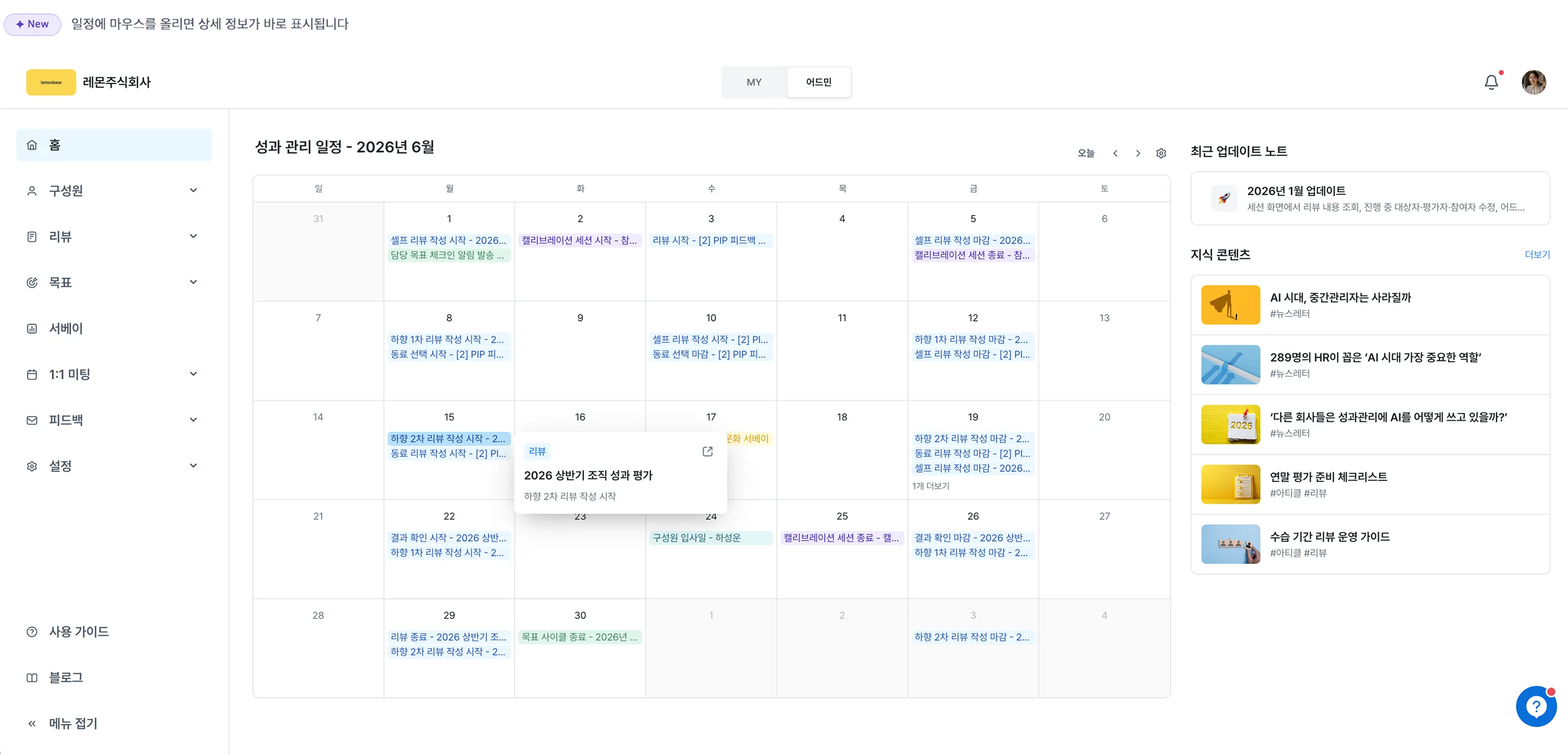Click 리뷰 종료 - 2026 상반기 event

[449, 637]
